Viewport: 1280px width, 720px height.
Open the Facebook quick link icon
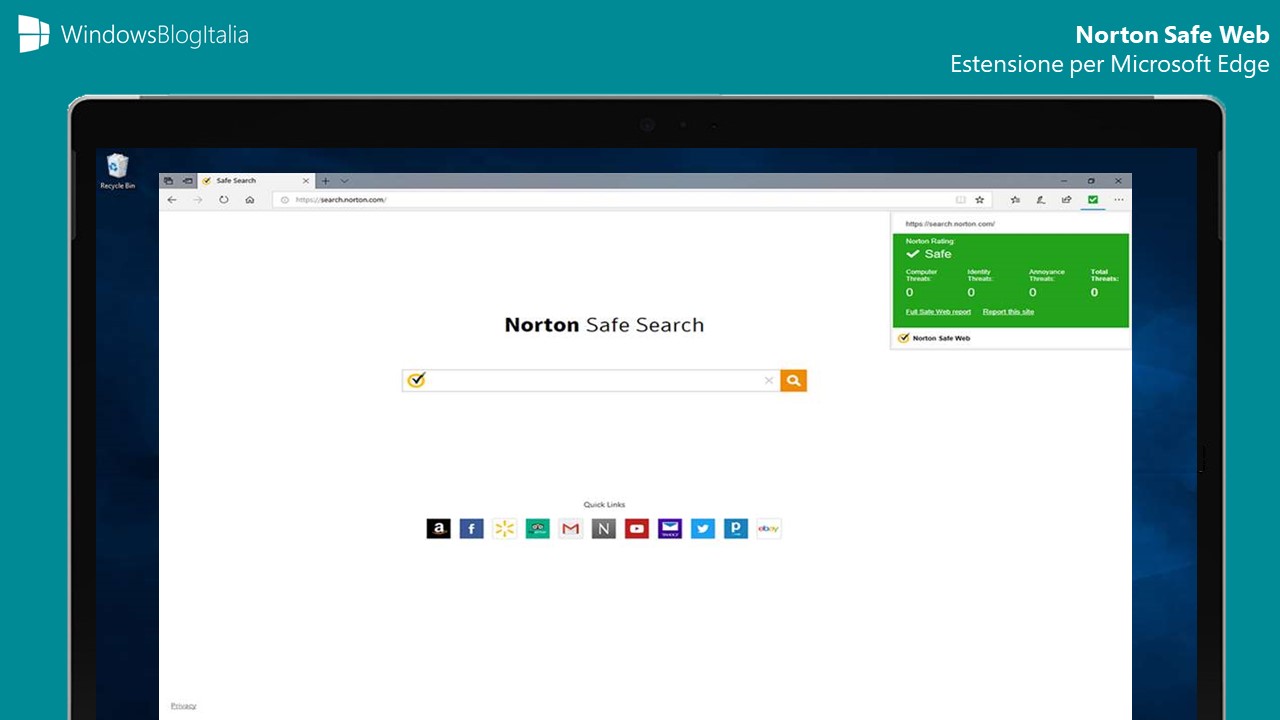tap(471, 529)
